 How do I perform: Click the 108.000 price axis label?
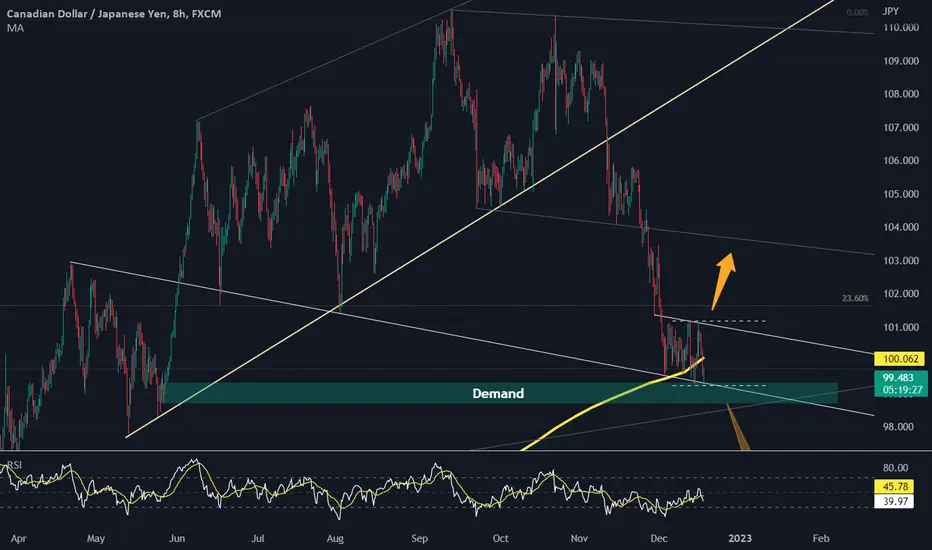(901, 94)
